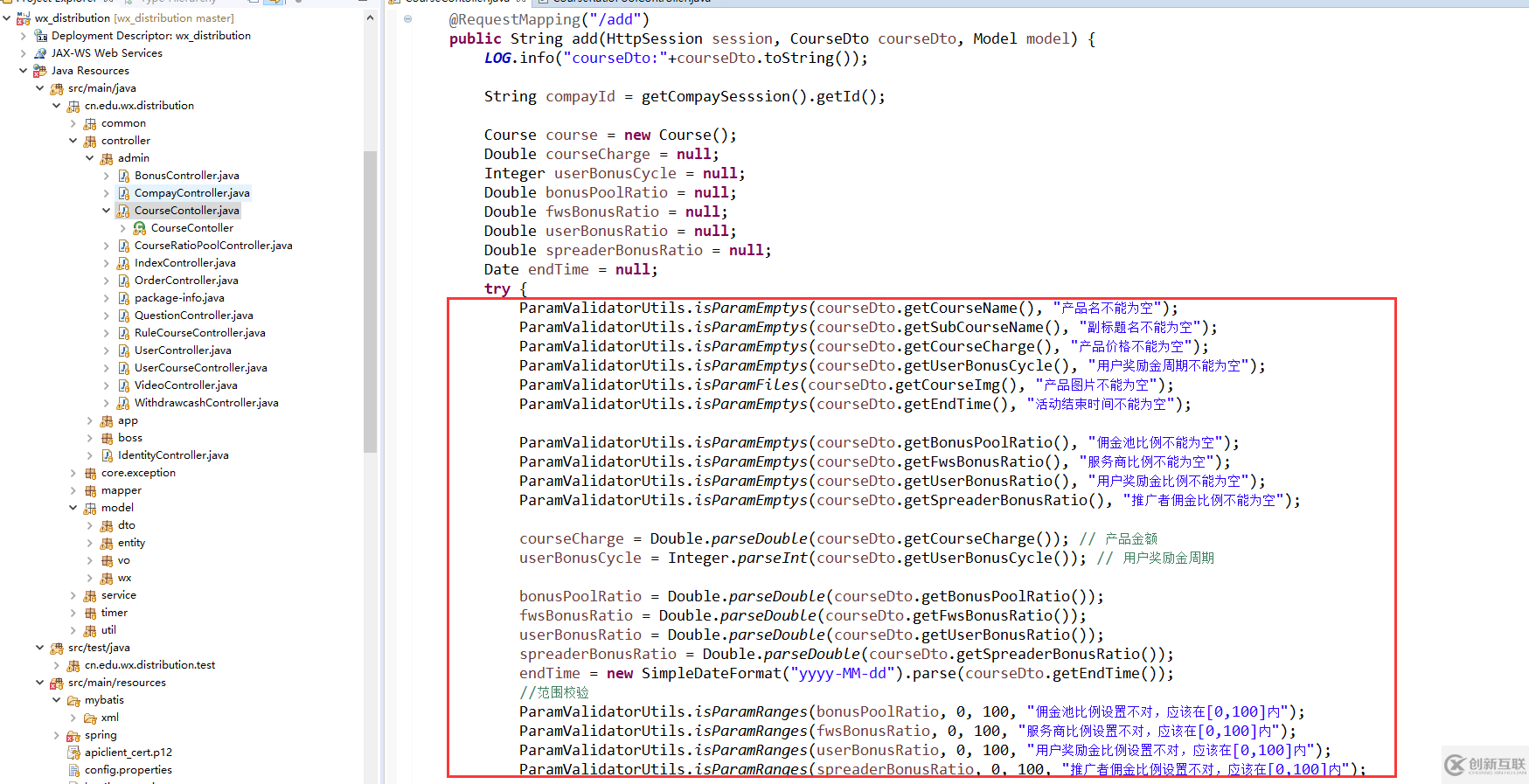Collapse the CourseContoller.java node
The width and height of the screenshot is (1529, 784).
[x=107, y=211]
